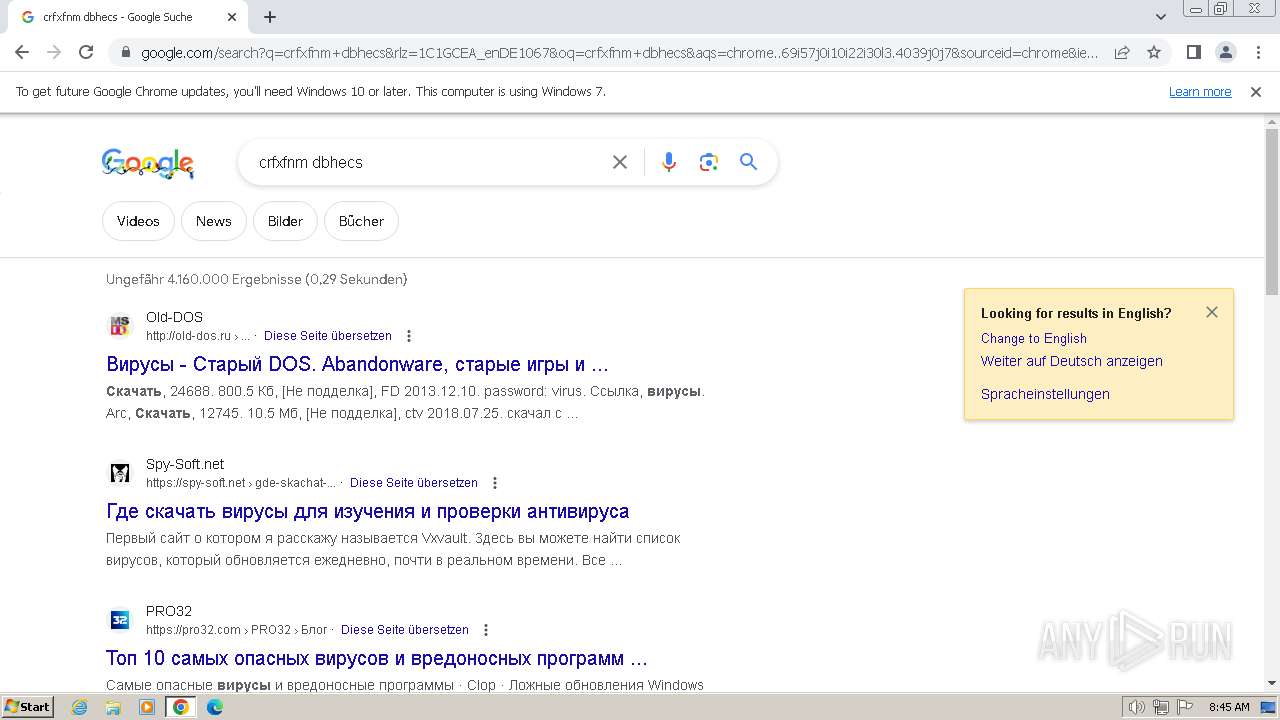The image size is (1280, 720).
Task: Select the Old-DOS site name text
Action: click(x=174, y=317)
